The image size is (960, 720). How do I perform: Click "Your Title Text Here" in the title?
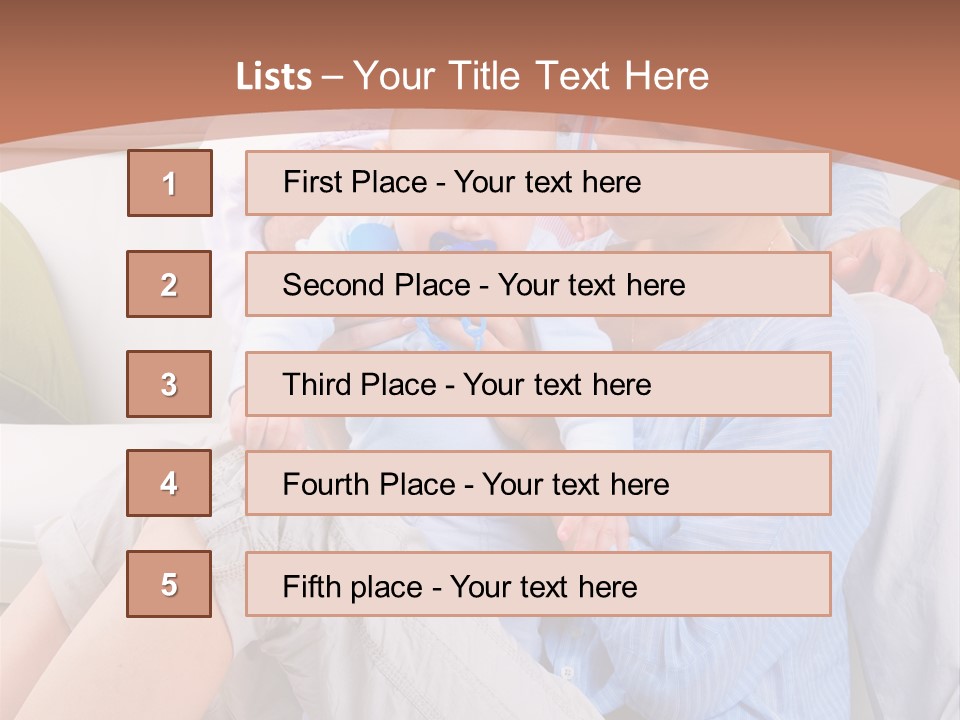531,77
